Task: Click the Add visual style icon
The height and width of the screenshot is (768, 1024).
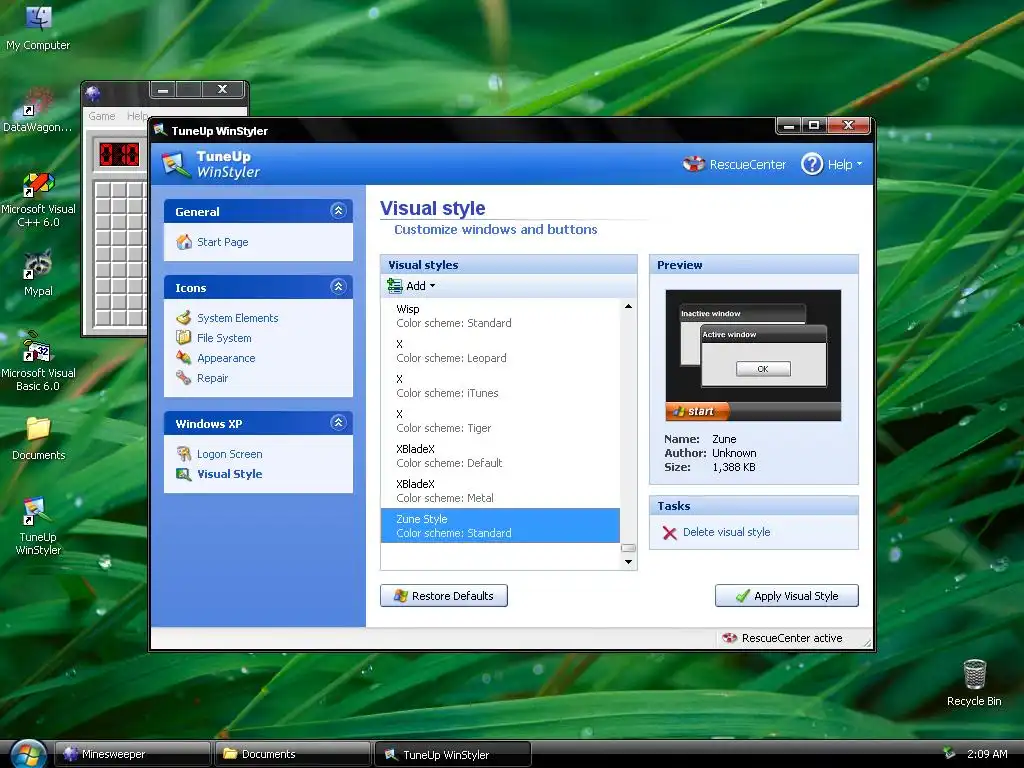Action: (394, 285)
